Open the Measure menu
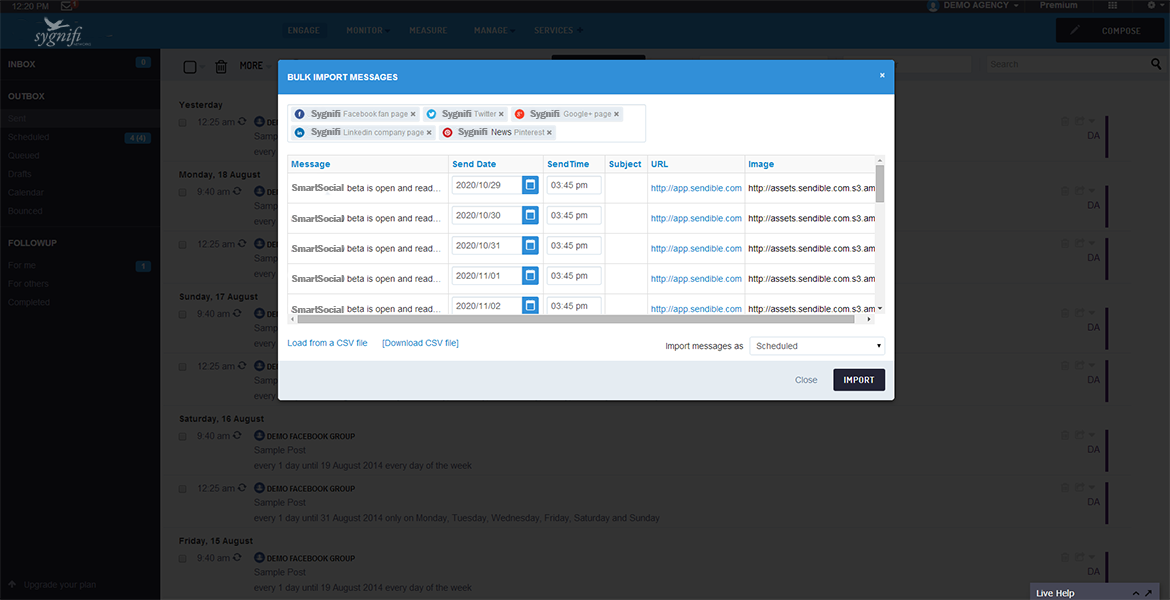 428,30
